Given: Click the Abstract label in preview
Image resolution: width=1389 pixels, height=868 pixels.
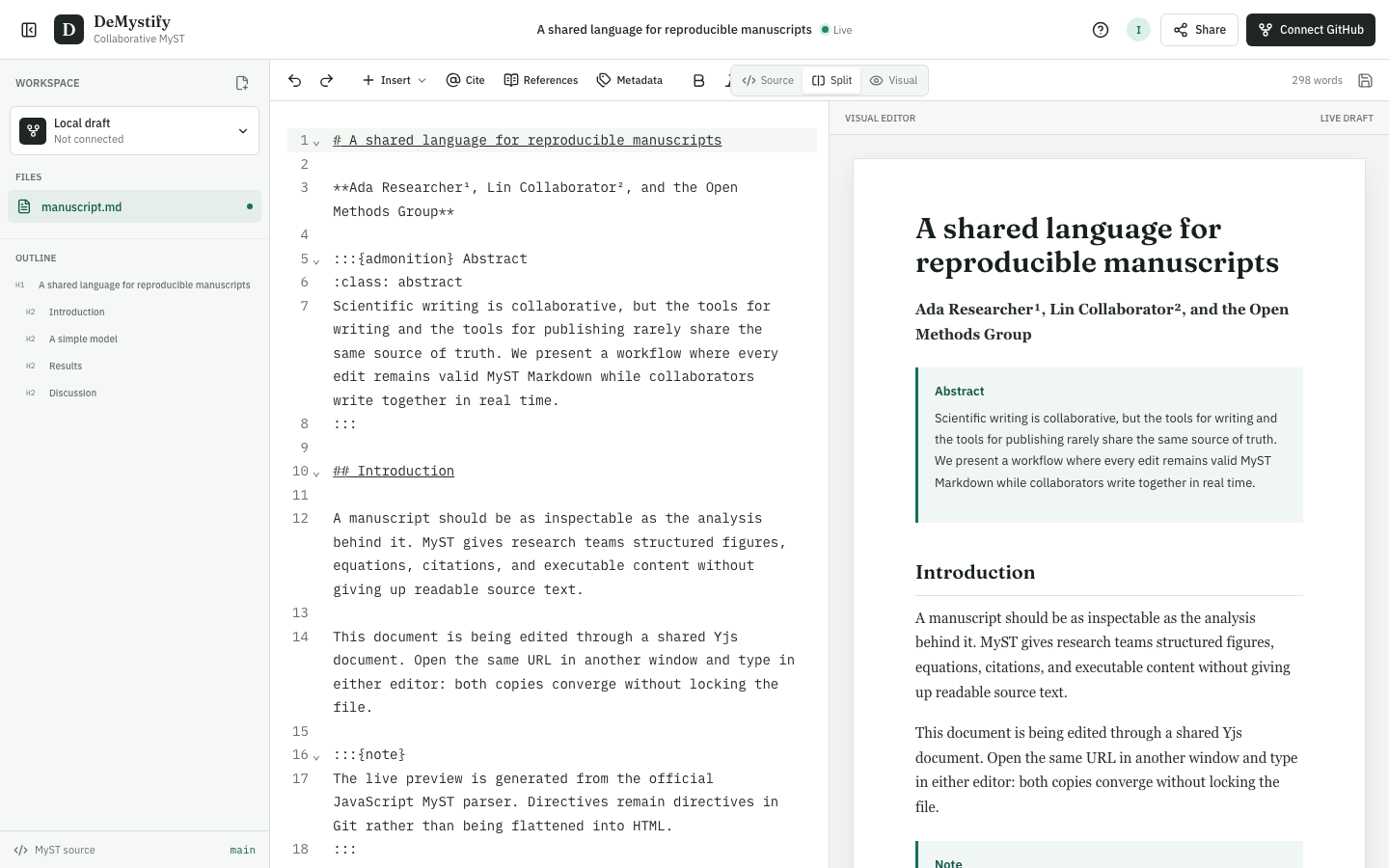Looking at the screenshot, I should 959,391.
